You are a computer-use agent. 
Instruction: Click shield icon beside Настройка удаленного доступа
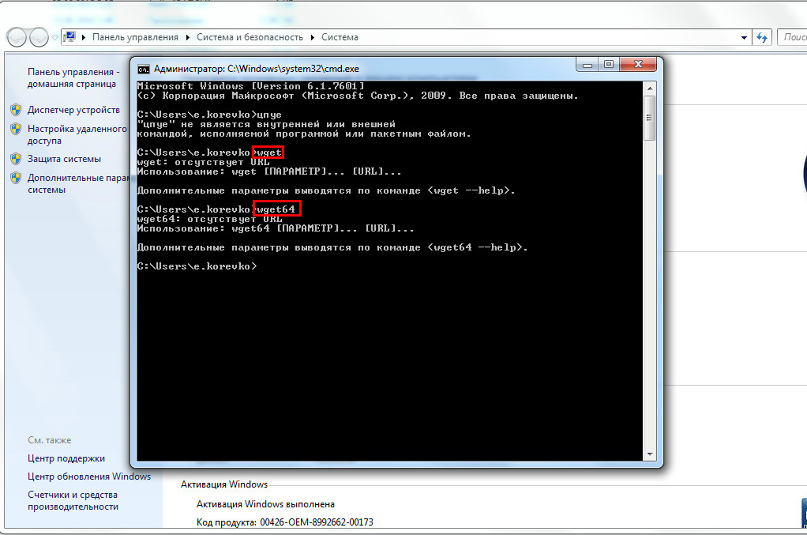(x=16, y=129)
